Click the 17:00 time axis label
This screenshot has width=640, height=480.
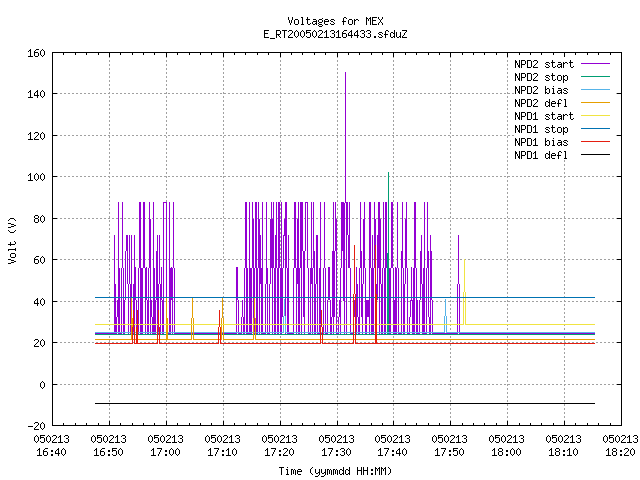(165, 452)
